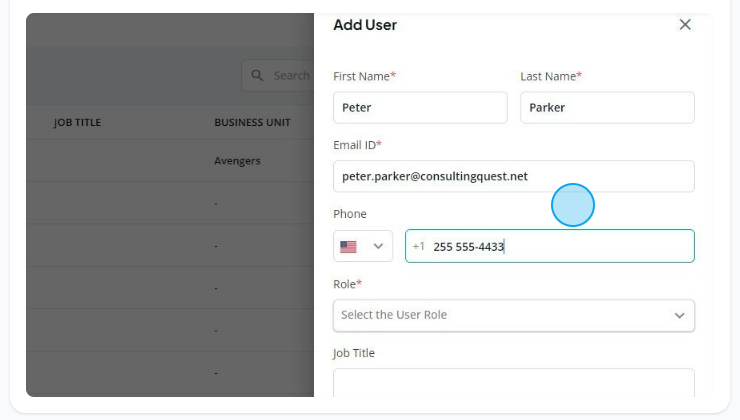The width and height of the screenshot is (740, 420).
Task: Click the JOB TITLE column header
Action: [77, 122]
